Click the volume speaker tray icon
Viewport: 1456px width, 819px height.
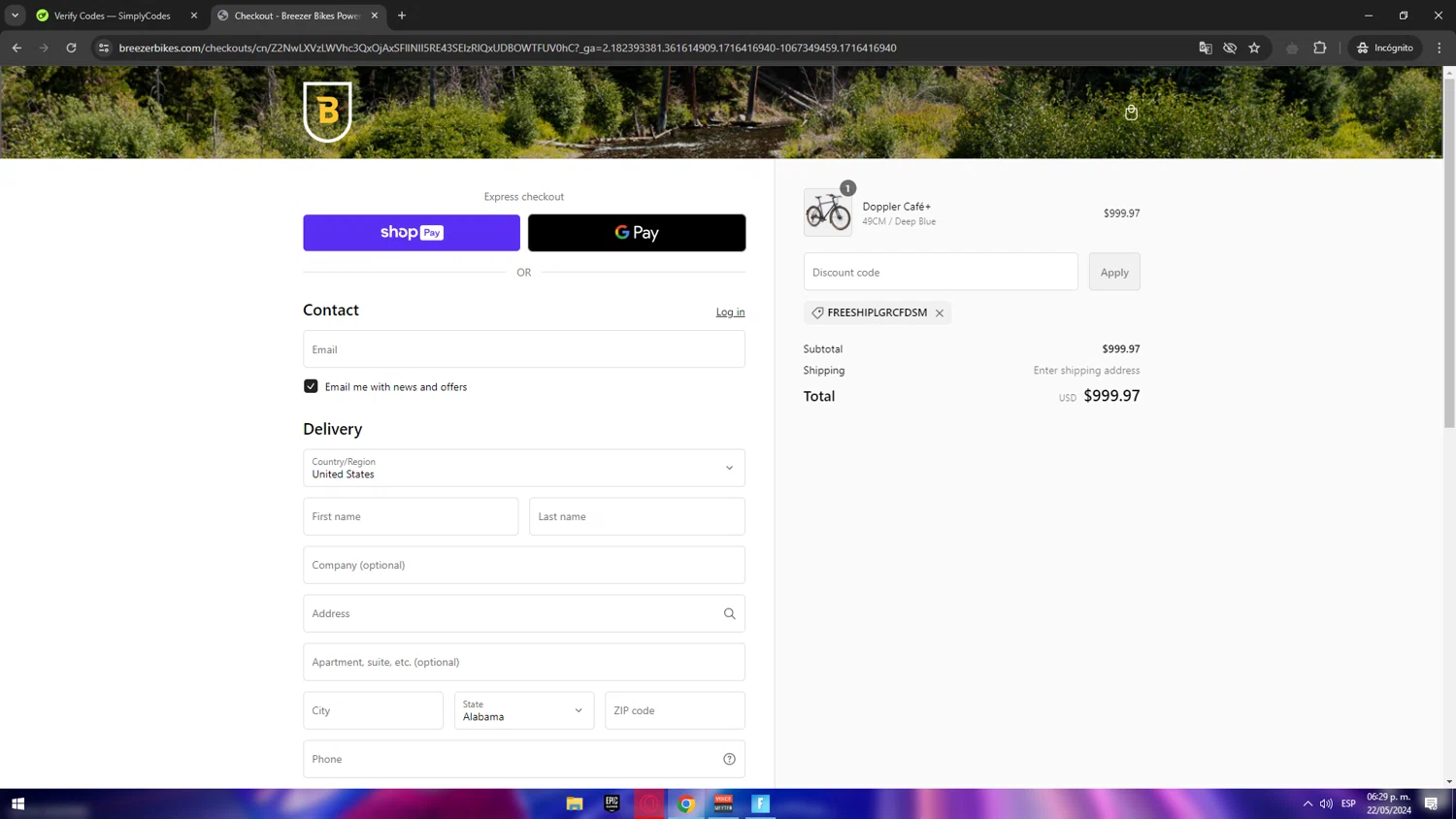coord(1326,803)
